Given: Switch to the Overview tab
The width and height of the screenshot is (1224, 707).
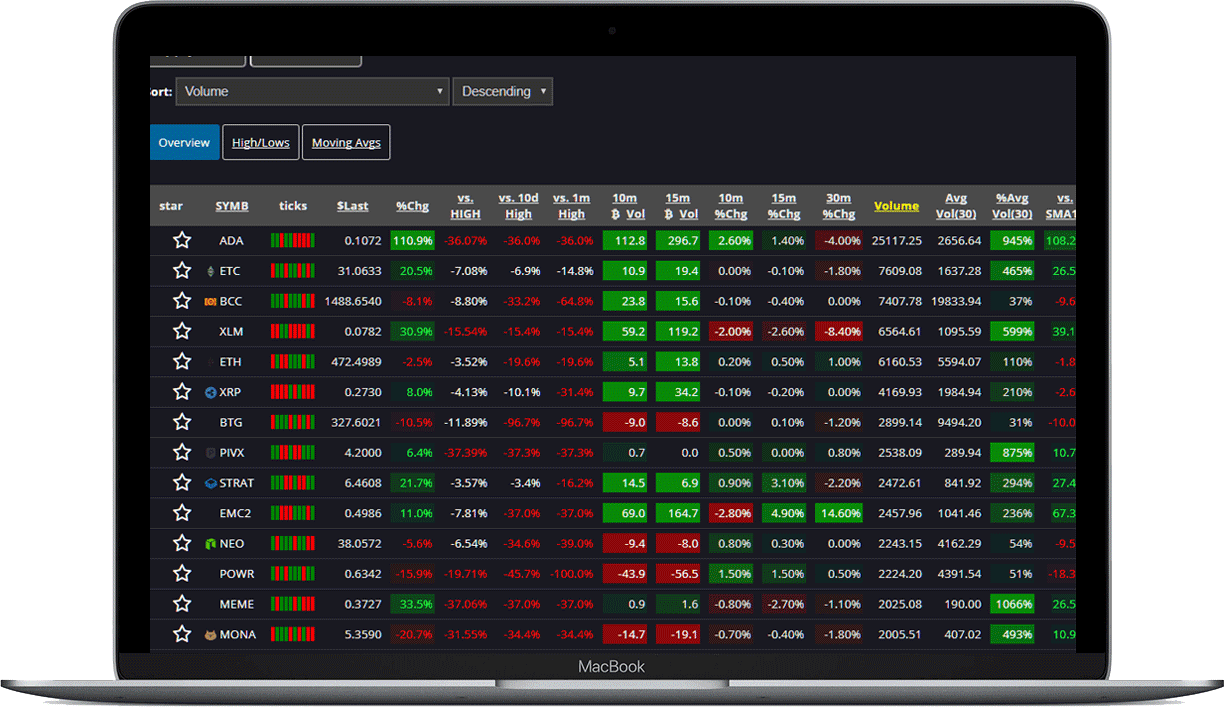Looking at the screenshot, I should click(x=184, y=143).
